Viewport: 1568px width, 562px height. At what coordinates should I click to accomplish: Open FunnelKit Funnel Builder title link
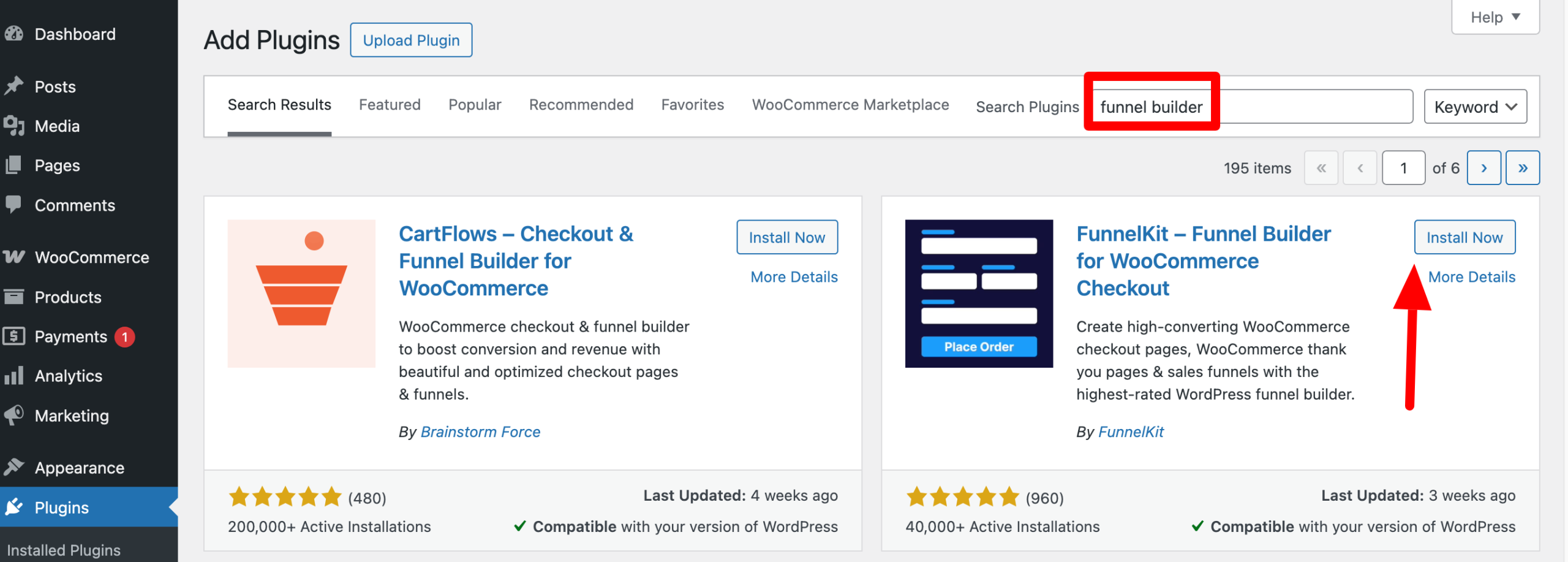click(x=1204, y=261)
